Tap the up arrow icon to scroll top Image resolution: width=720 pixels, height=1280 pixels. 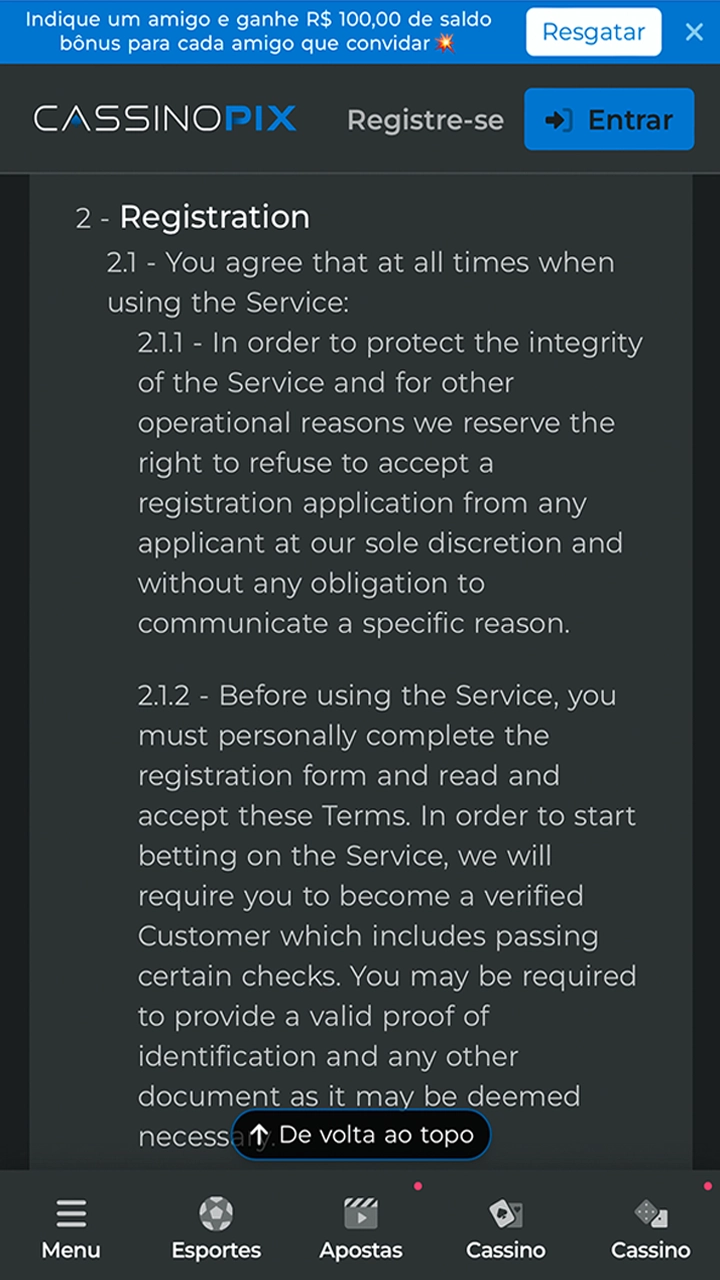point(259,1135)
